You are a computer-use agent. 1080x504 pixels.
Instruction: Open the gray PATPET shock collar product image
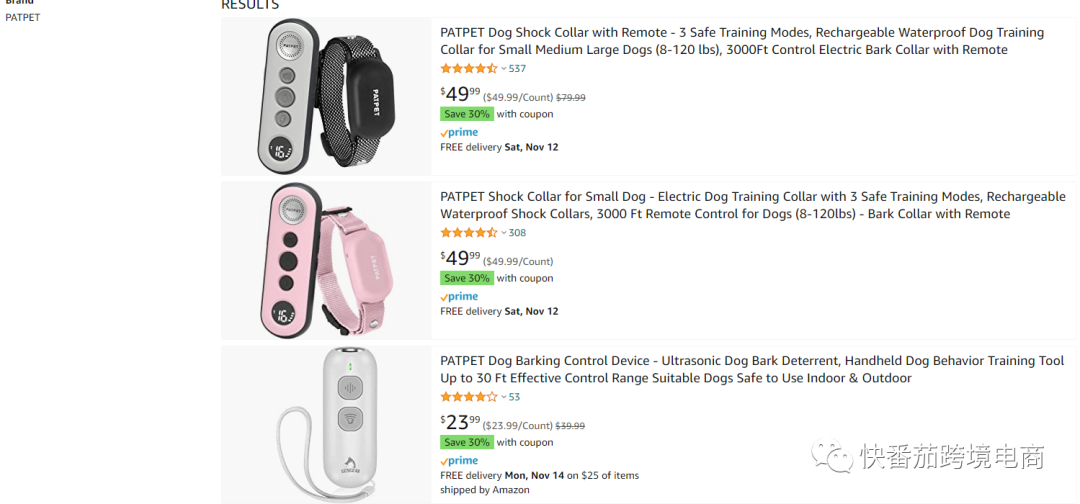coord(326,96)
